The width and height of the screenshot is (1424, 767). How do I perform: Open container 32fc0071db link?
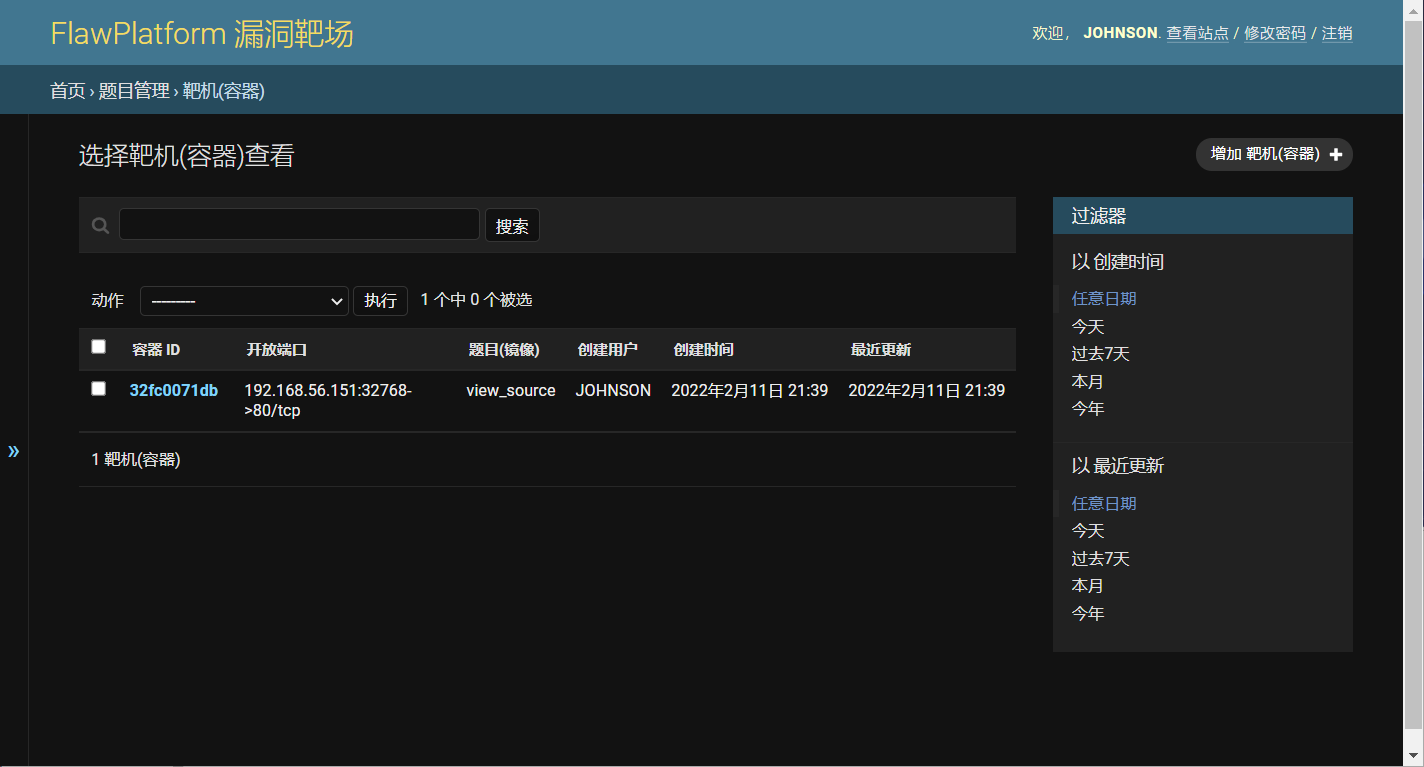(x=174, y=390)
